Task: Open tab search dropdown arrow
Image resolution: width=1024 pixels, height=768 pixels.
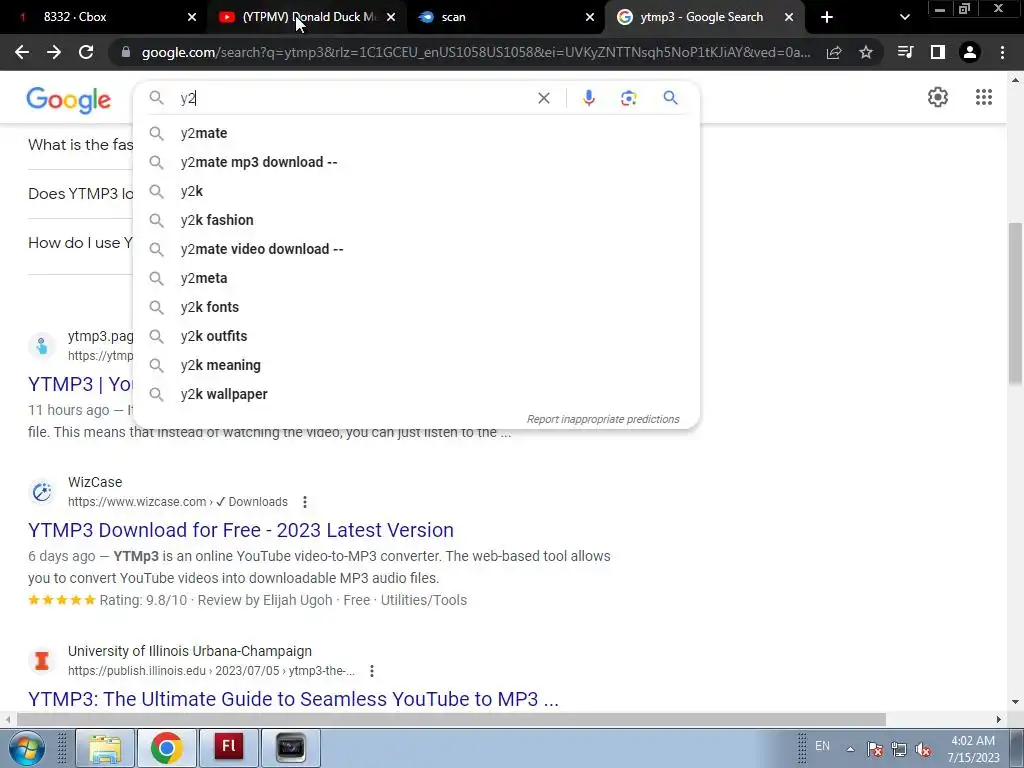Action: 904,17
